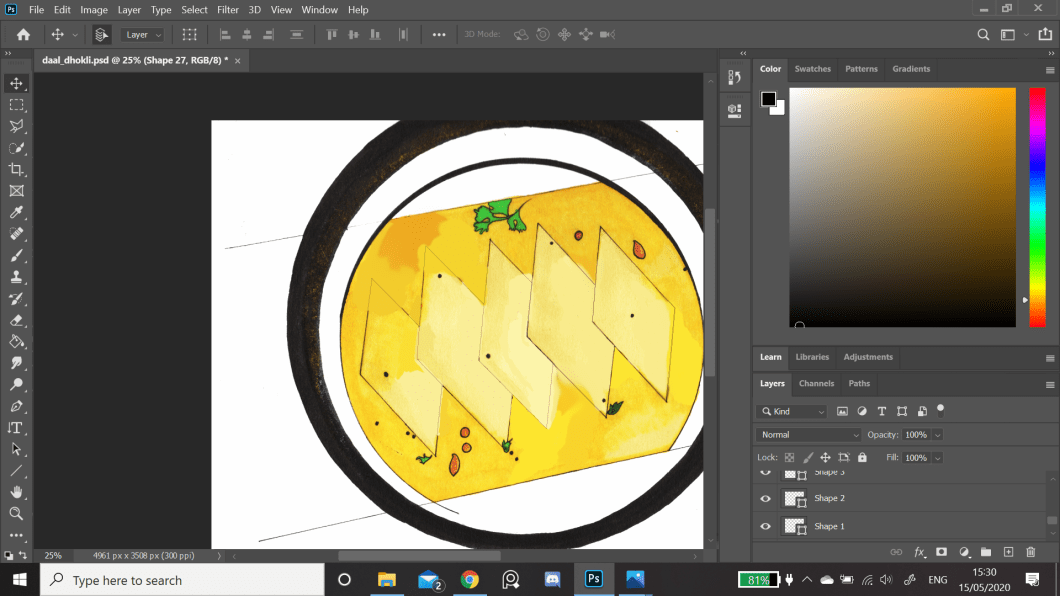Image resolution: width=1060 pixels, height=596 pixels.
Task: Toggle Auto-Select option in options bar
Action: point(102,34)
